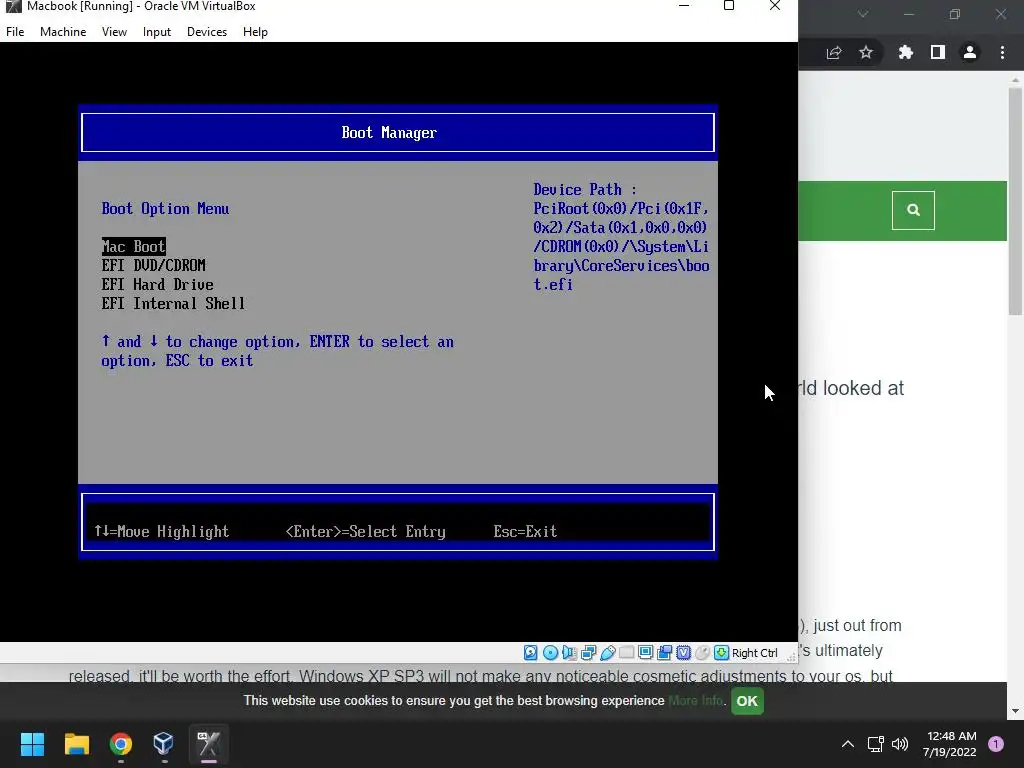Click the USB devices status icon
Viewport: 1024px width, 768px height.
tap(607, 652)
